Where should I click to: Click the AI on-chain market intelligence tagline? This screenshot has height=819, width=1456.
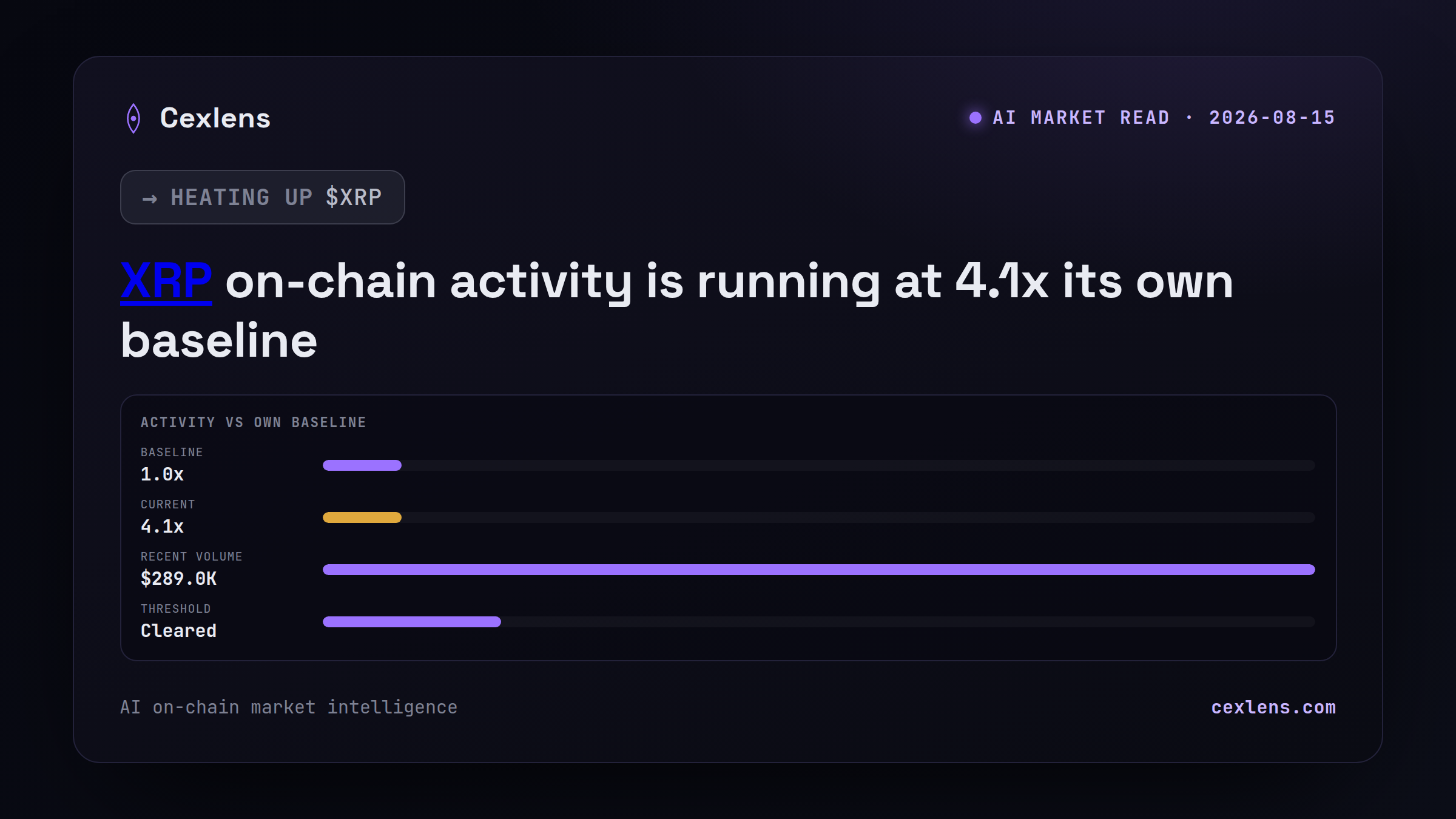coord(289,707)
